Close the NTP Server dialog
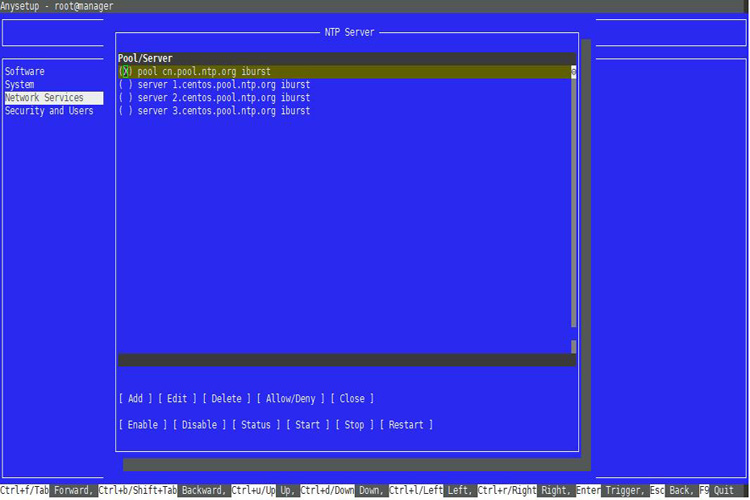The width and height of the screenshot is (750, 500). pyautogui.click(x=352, y=398)
